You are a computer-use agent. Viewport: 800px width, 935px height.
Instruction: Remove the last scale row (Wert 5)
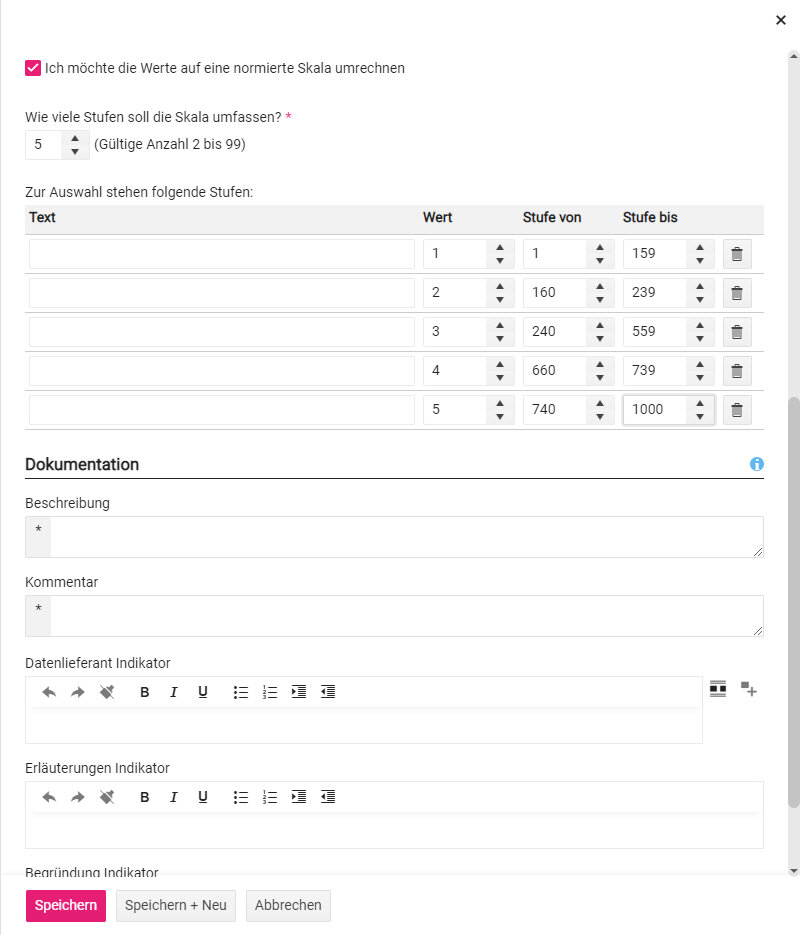coord(737,410)
